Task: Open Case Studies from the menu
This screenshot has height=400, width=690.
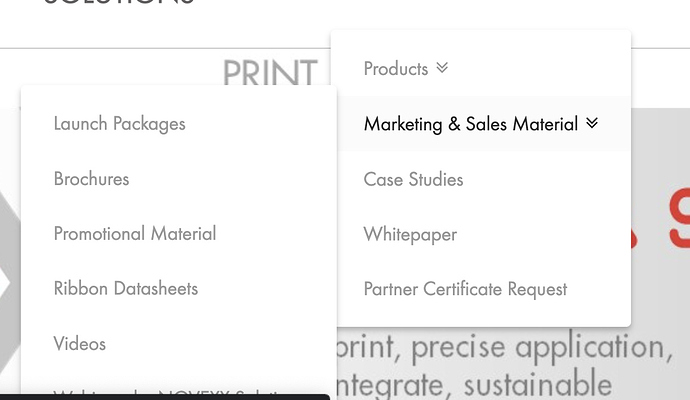Action: pos(413,180)
